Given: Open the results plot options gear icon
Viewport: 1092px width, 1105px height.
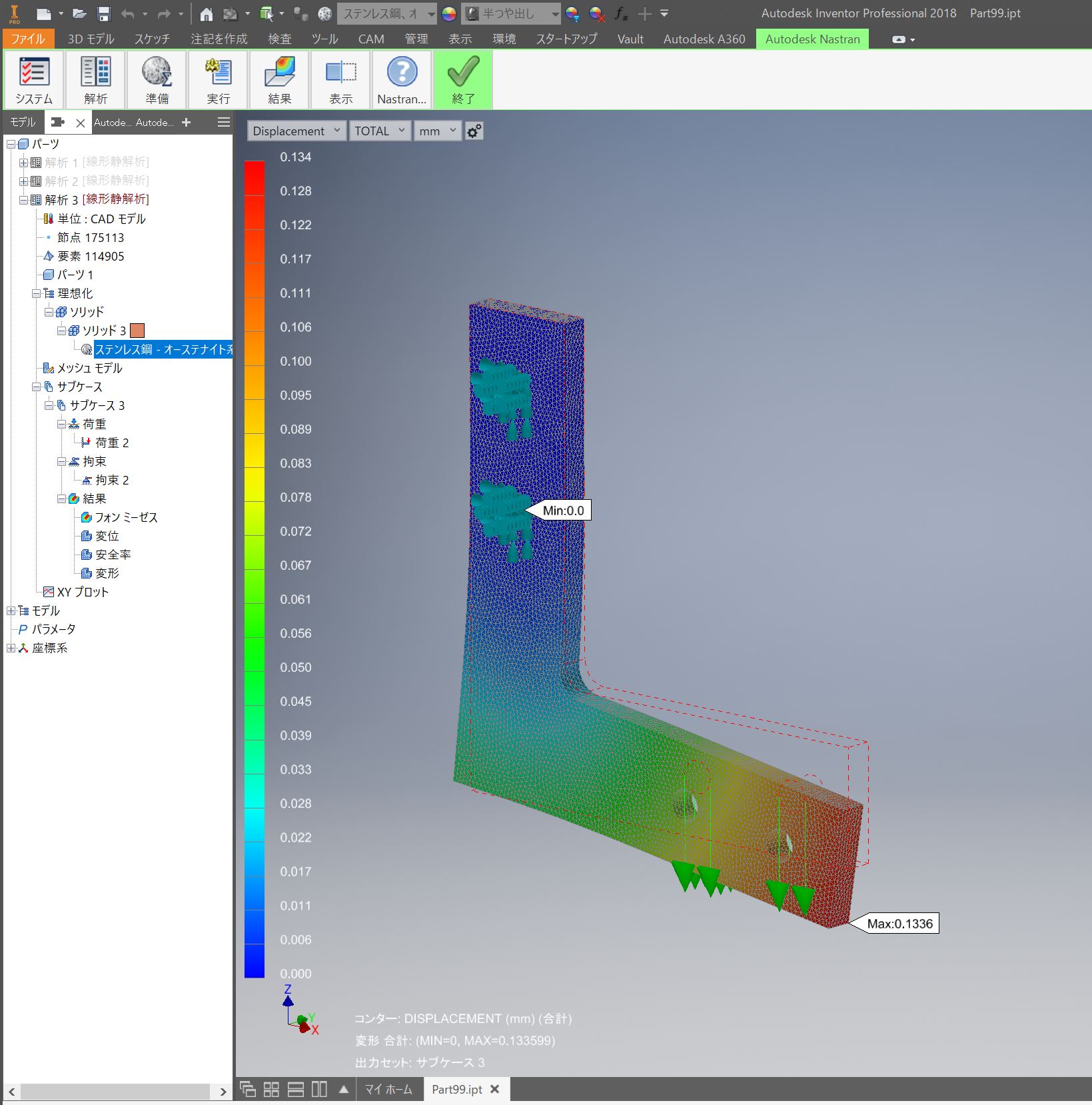Looking at the screenshot, I should coord(474,131).
